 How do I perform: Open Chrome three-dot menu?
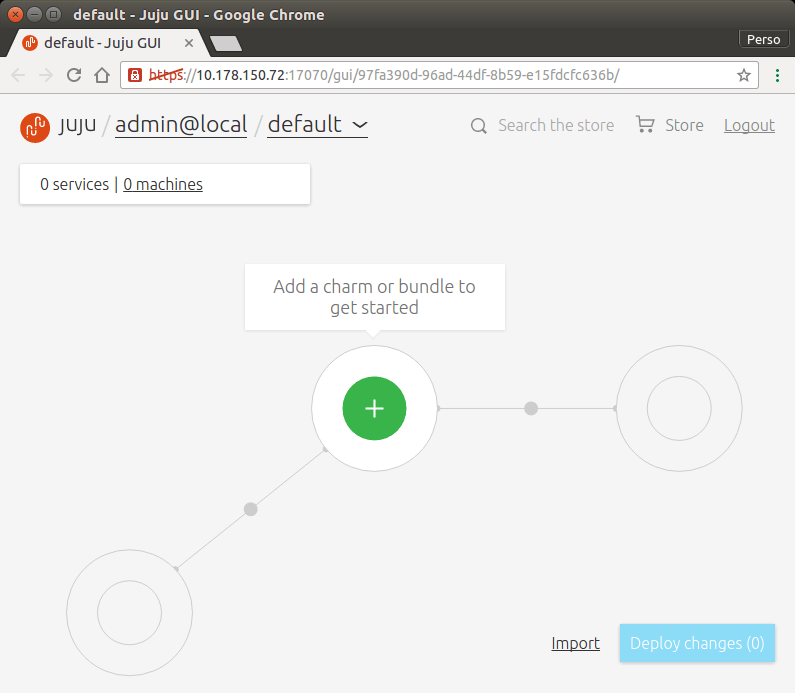[777, 75]
